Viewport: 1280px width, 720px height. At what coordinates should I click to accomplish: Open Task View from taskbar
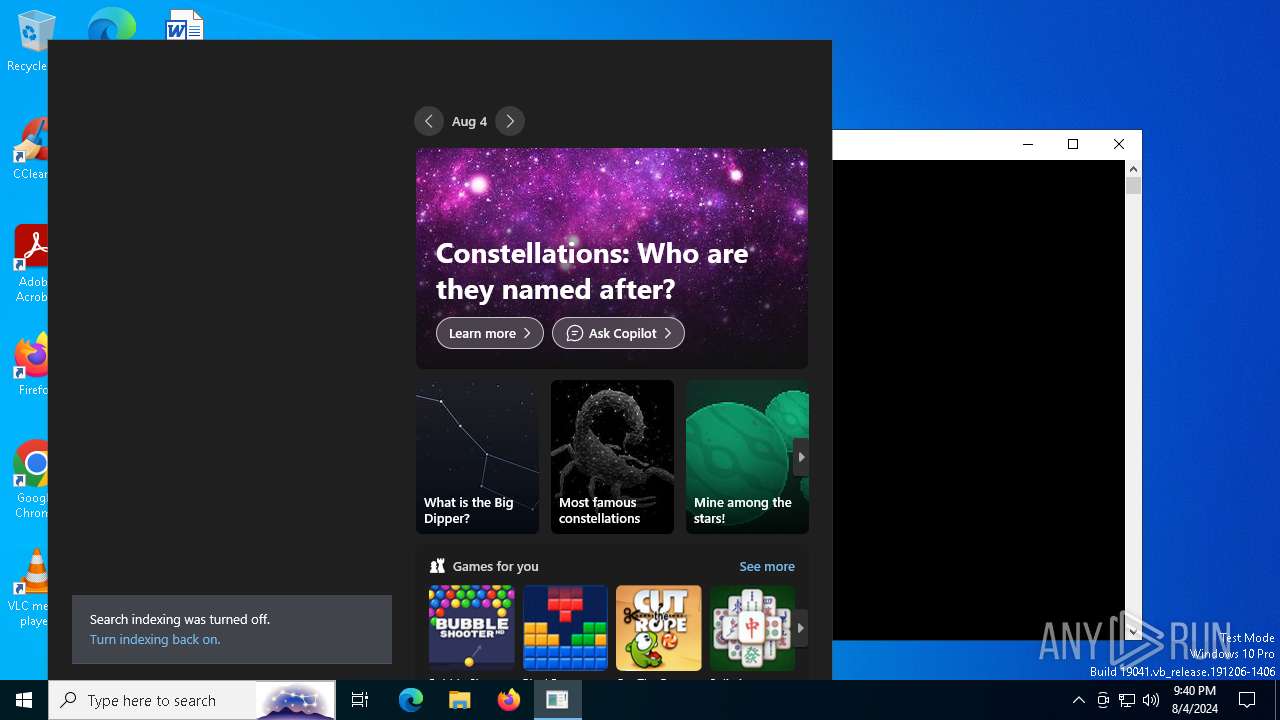[360, 700]
